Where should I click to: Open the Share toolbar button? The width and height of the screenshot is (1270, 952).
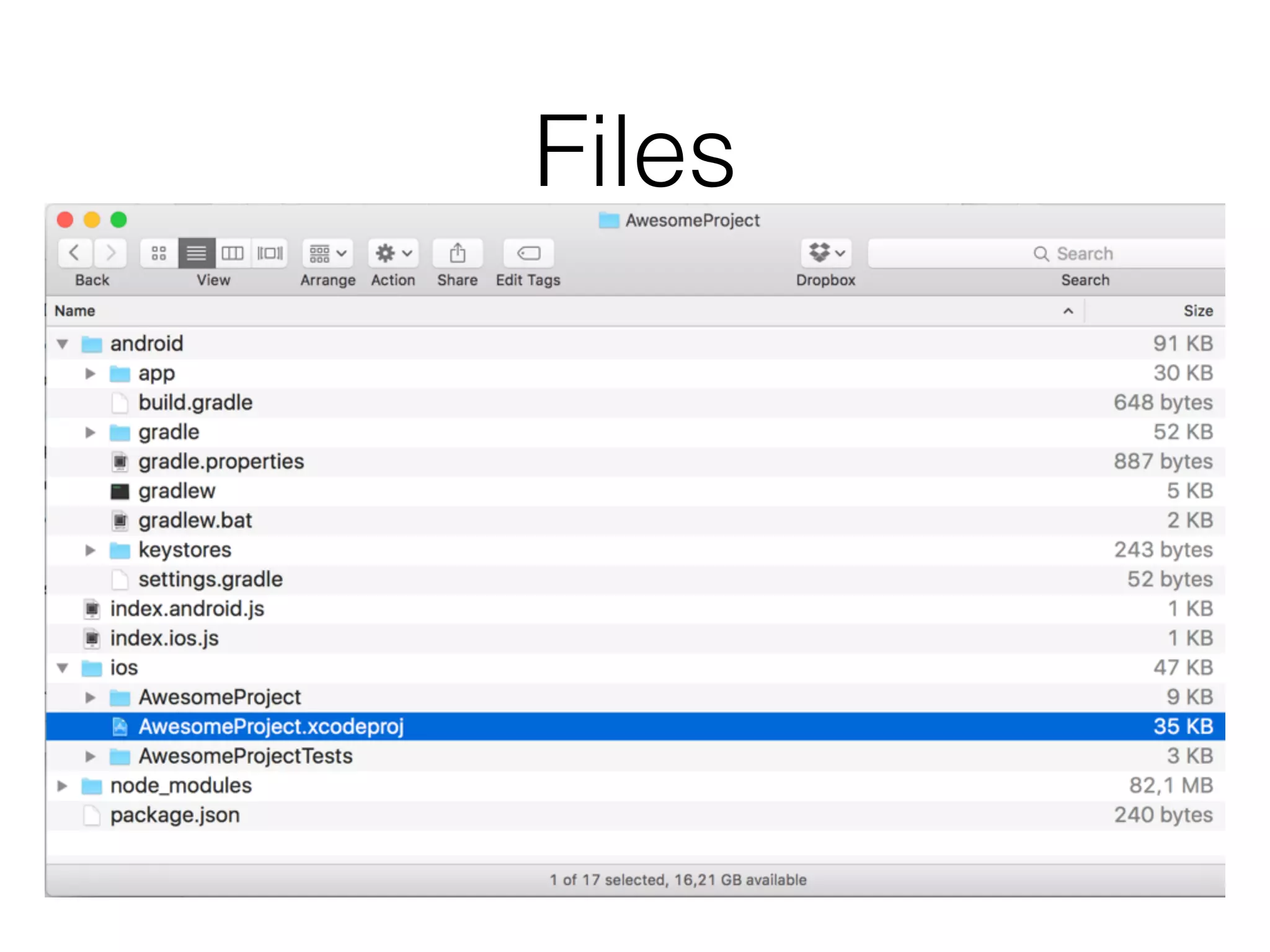(457, 253)
